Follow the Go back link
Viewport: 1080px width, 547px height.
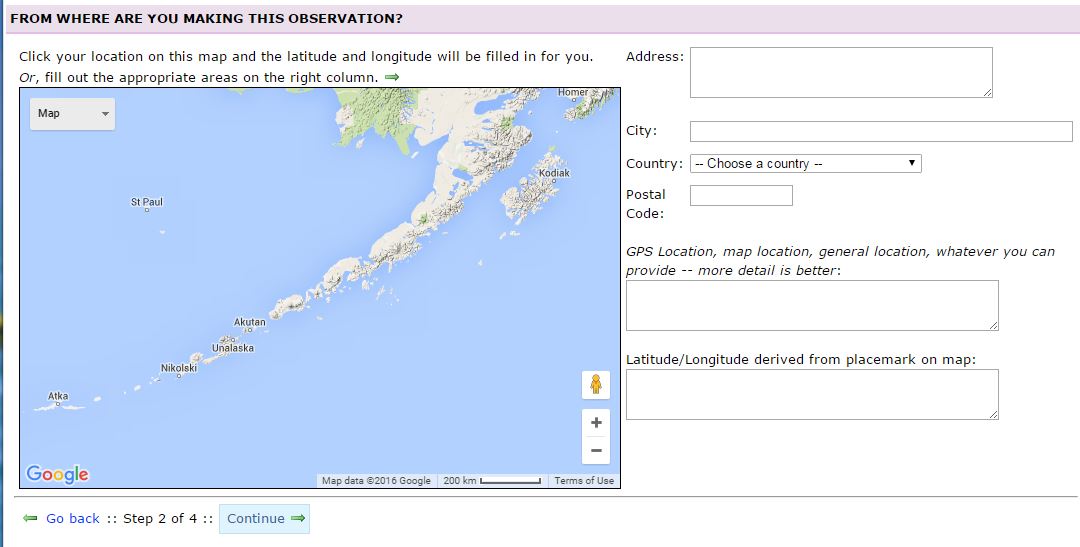click(73, 518)
